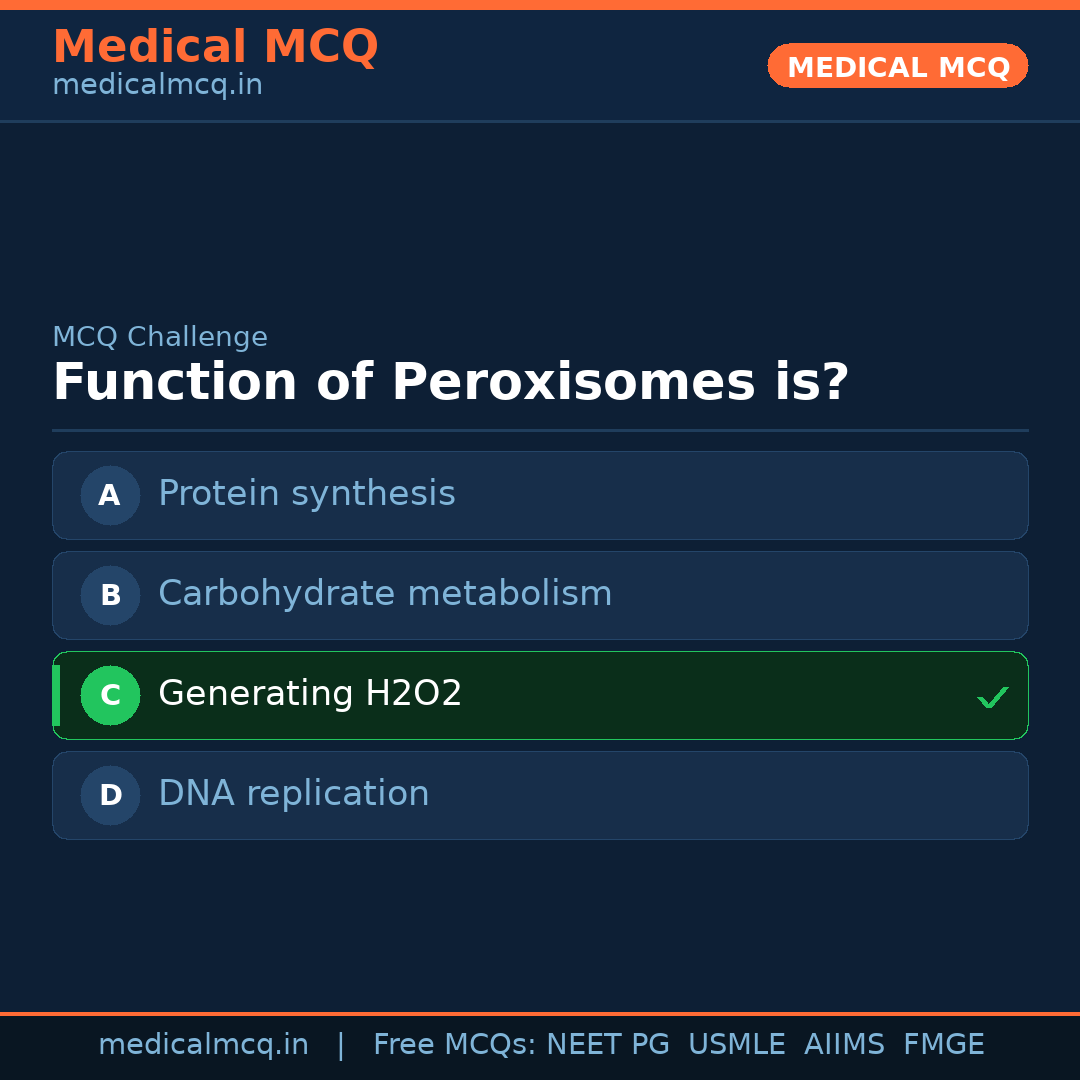Screen dimensions: 1080x1080
Task: Open the medicalmcq.in footer link
Action: click(x=203, y=1045)
